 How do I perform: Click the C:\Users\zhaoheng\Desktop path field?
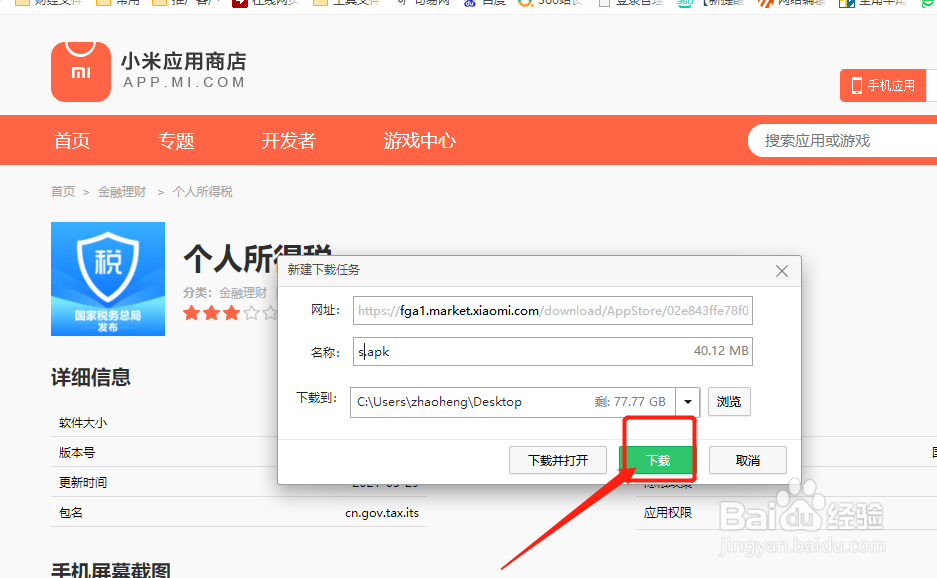(x=513, y=402)
